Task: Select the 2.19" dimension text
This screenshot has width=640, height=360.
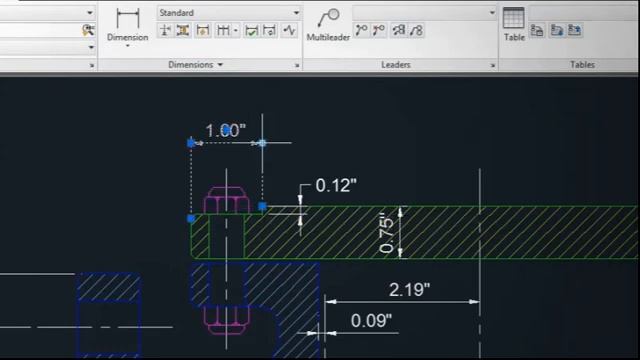Action: (409, 290)
